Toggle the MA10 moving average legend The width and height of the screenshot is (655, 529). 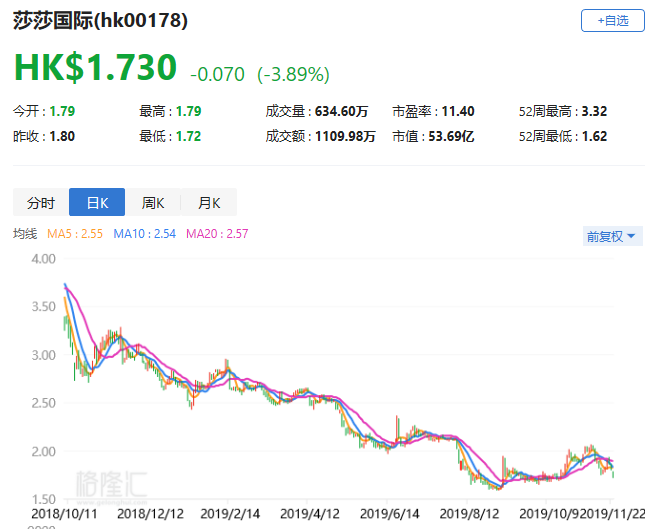coord(144,234)
